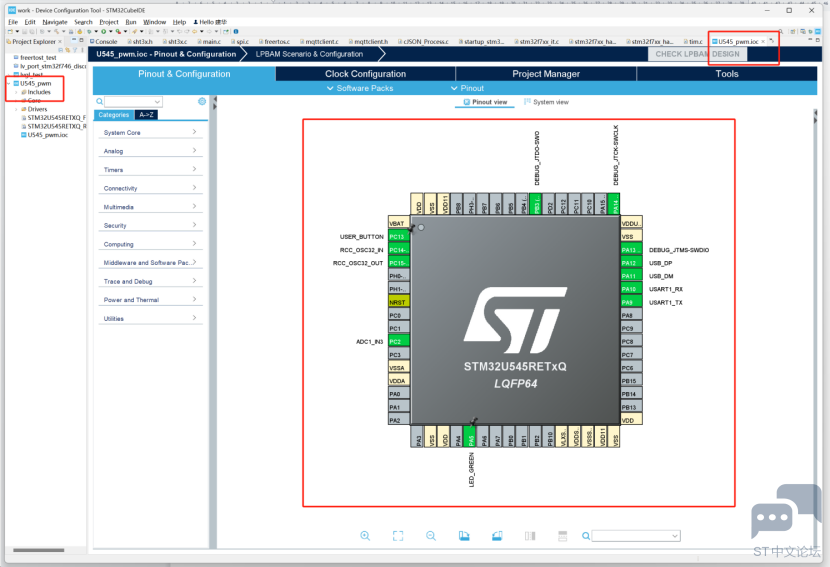Switch to the freertos.c editor tab

point(274,41)
